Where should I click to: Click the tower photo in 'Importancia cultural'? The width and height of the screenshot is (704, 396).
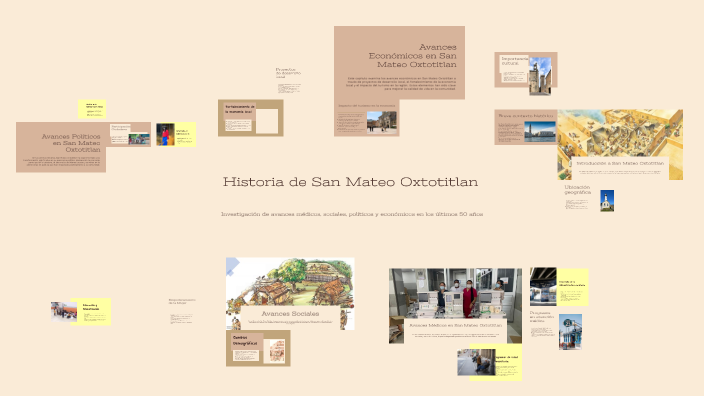click(x=540, y=76)
